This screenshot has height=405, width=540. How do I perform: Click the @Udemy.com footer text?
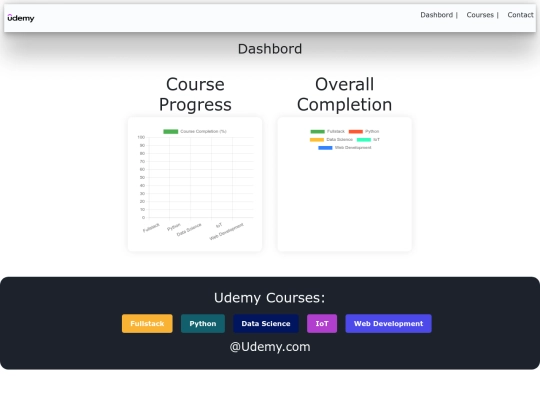(x=270, y=346)
